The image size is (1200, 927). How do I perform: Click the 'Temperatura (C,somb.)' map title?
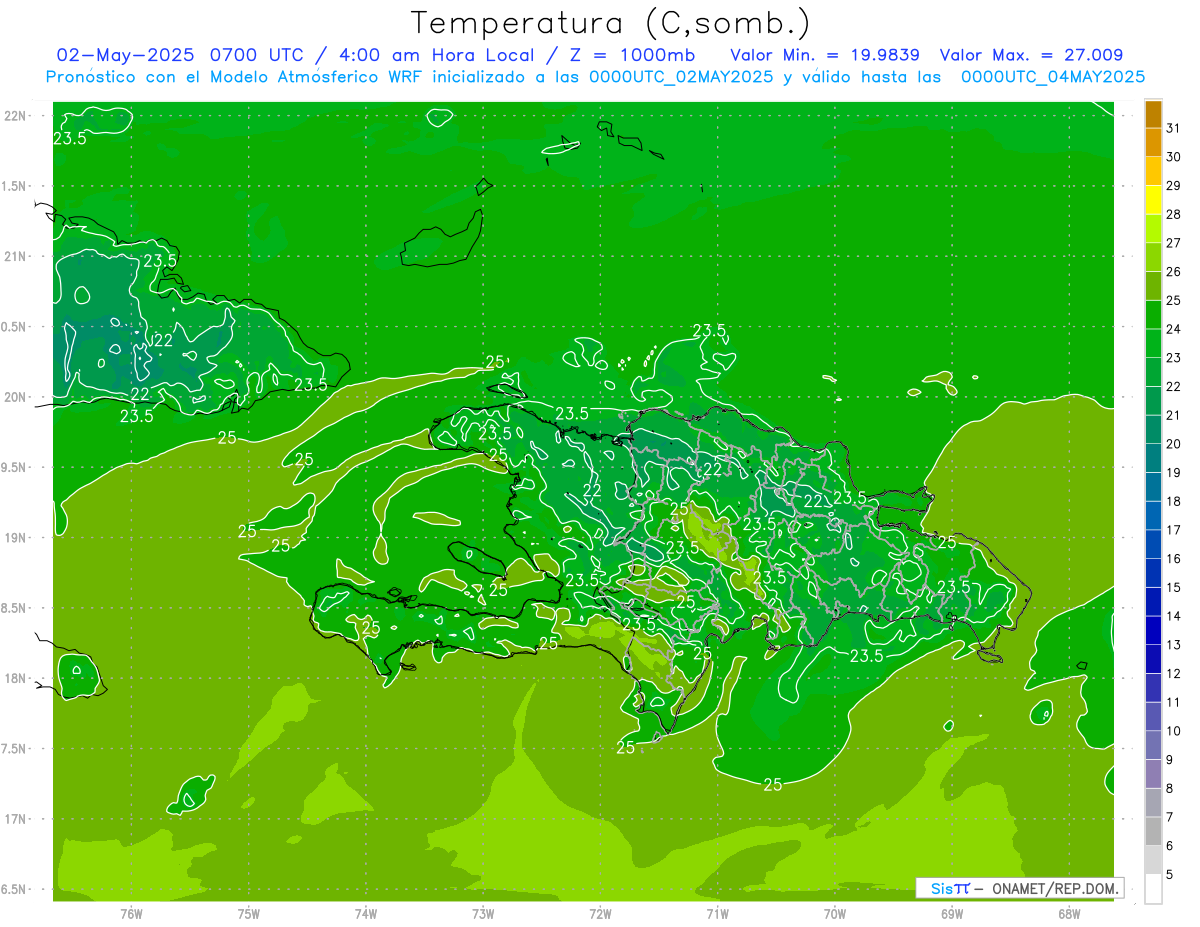coord(611,23)
